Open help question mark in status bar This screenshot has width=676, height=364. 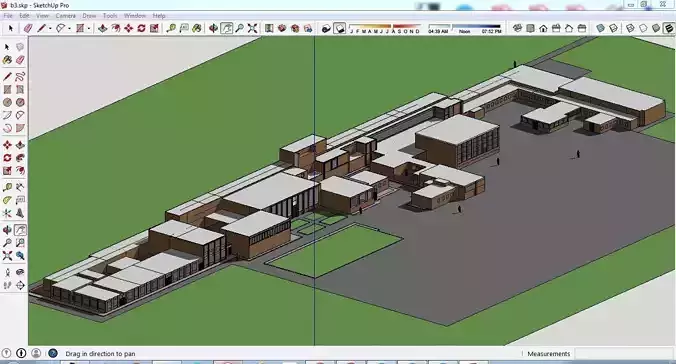53,353
